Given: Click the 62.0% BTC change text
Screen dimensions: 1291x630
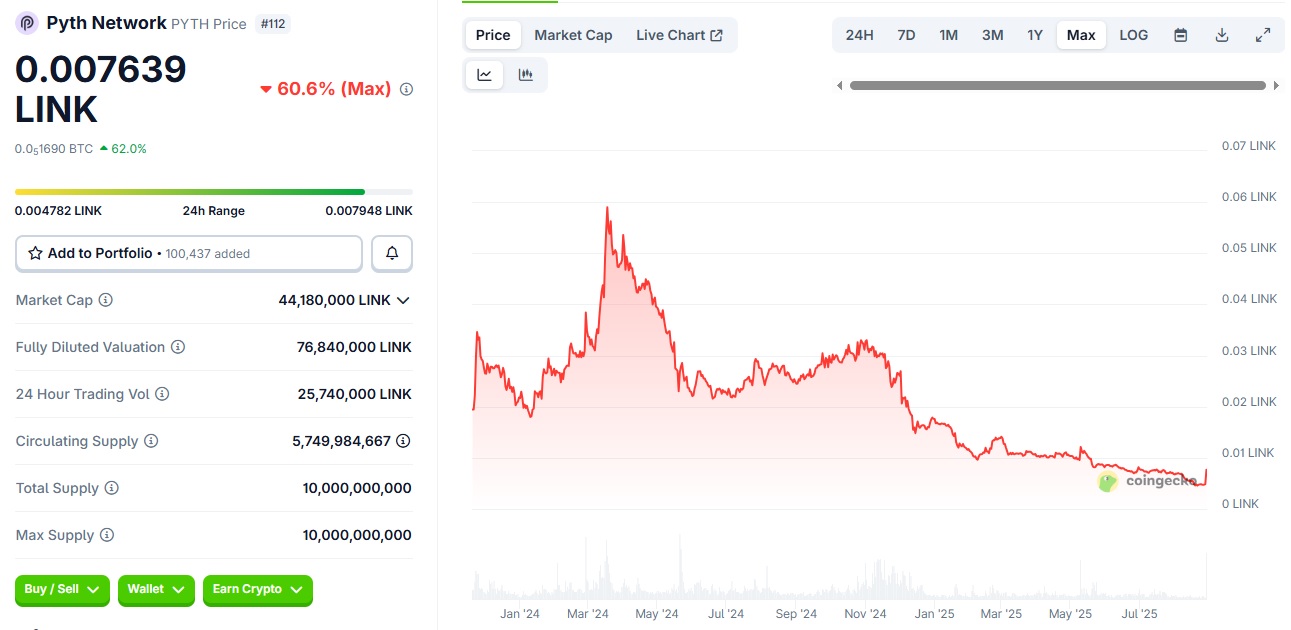Looking at the screenshot, I should click(129, 149).
